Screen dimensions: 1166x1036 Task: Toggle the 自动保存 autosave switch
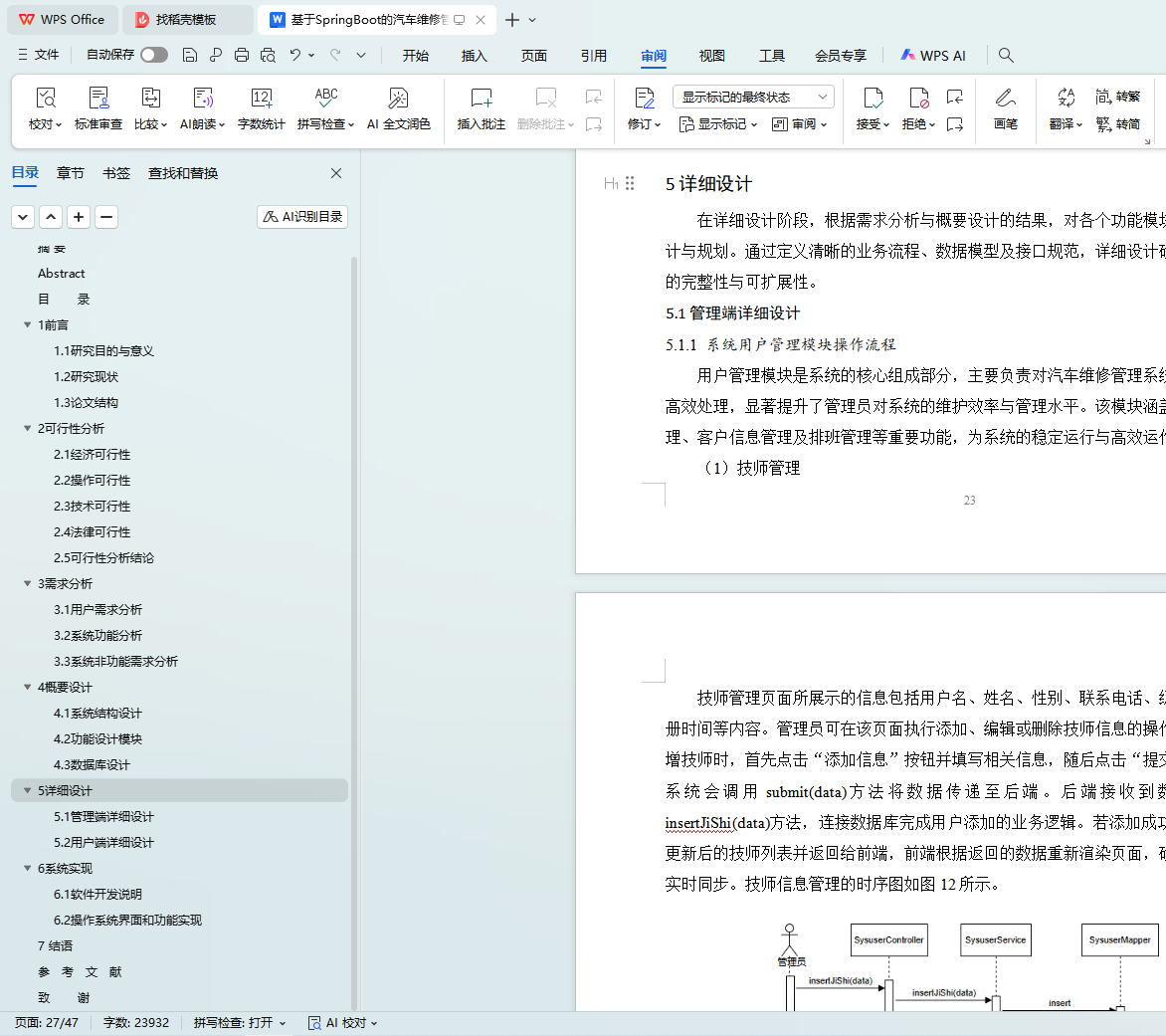click(x=154, y=55)
